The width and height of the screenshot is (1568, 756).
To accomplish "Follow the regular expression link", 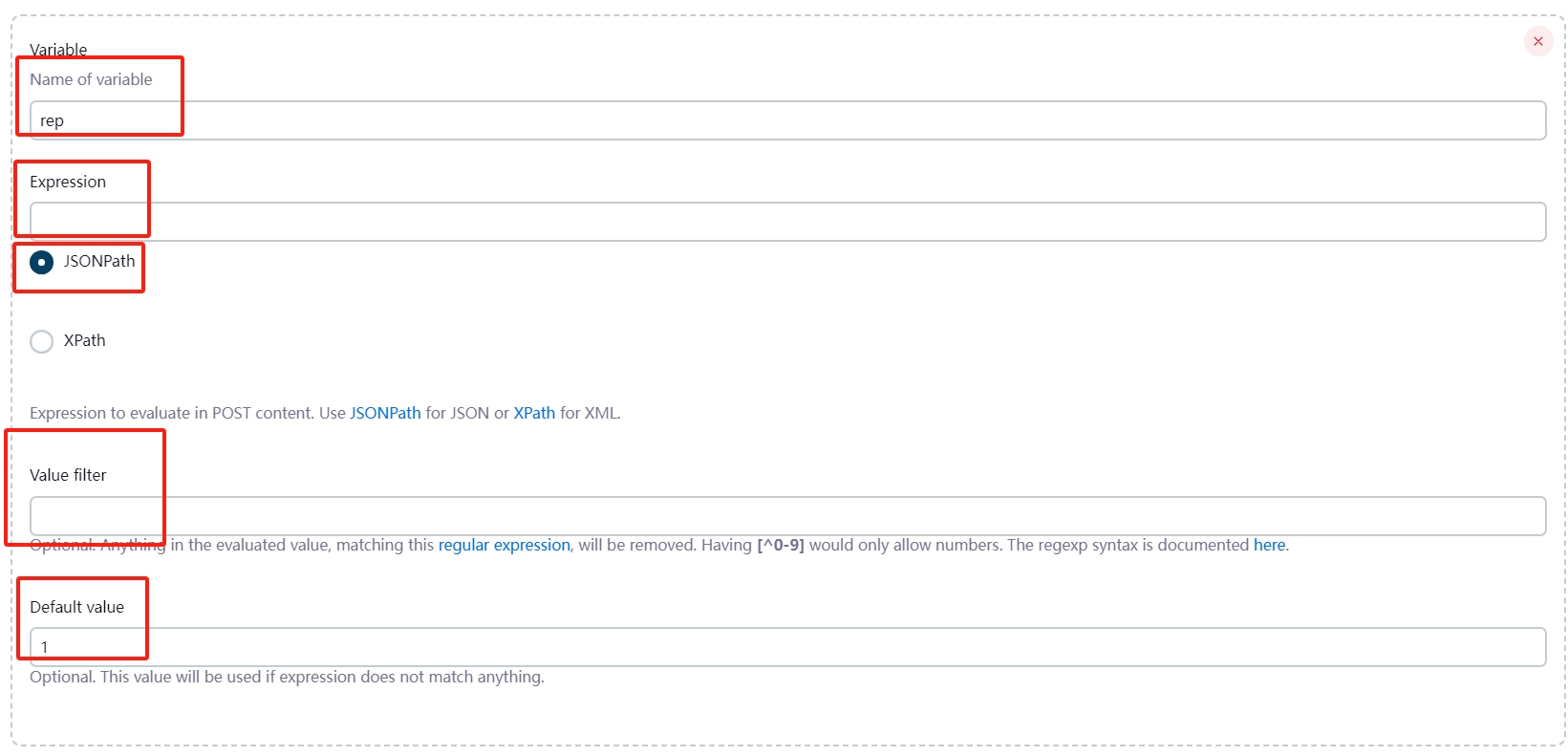I will [505, 545].
